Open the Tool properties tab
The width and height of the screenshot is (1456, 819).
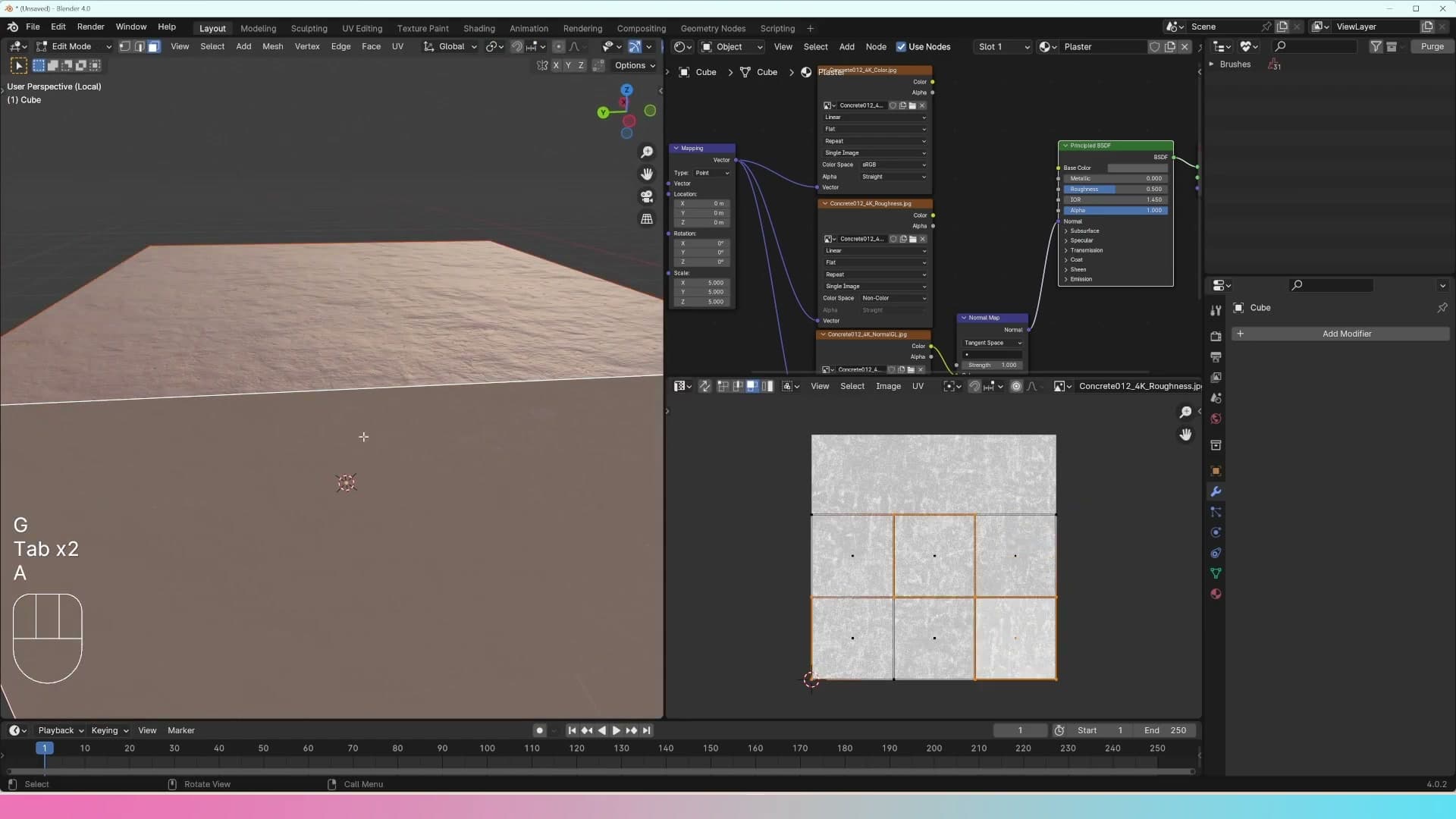pyautogui.click(x=1216, y=310)
